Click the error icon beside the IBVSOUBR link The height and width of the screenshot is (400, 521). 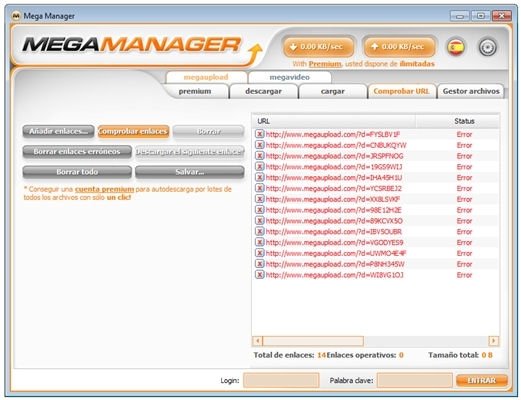259,231
